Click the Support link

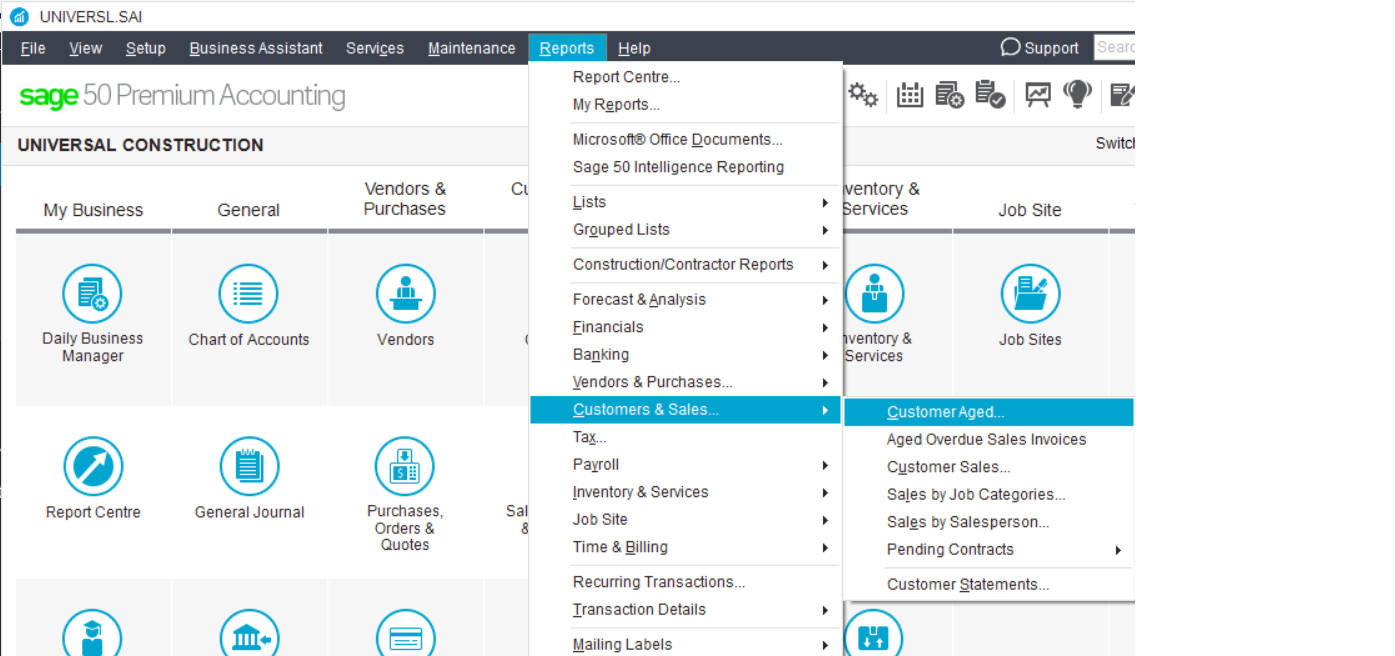tap(1051, 48)
